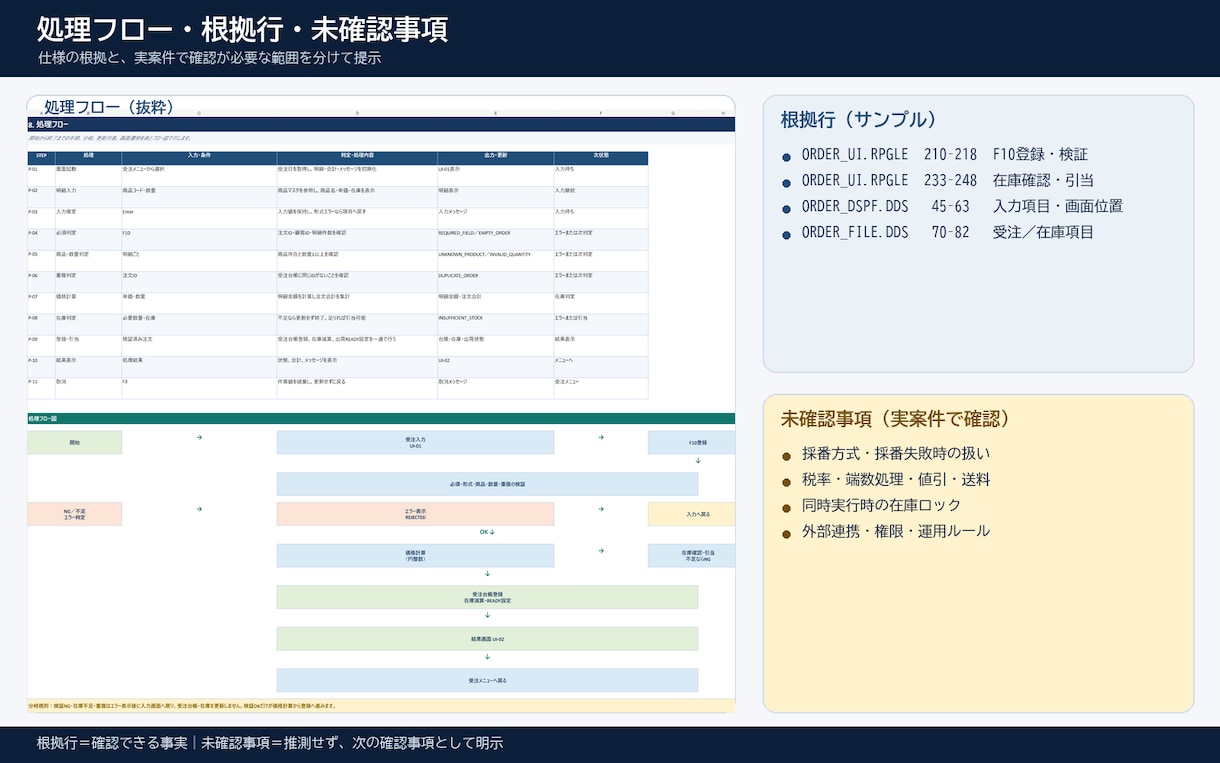Click the heading 根拠行（サンプル）

click(x=859, y=119)
